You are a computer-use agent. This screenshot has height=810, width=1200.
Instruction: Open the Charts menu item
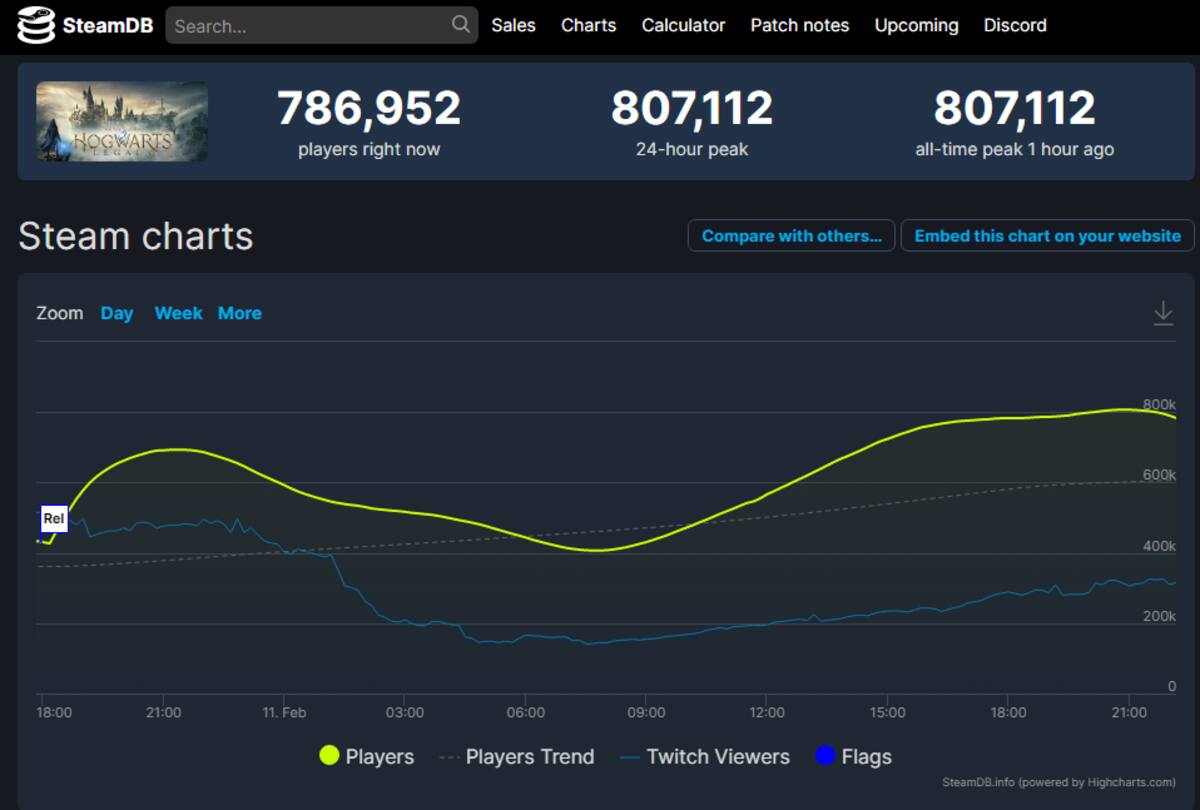pyautogui.click(x=588, y=25)
